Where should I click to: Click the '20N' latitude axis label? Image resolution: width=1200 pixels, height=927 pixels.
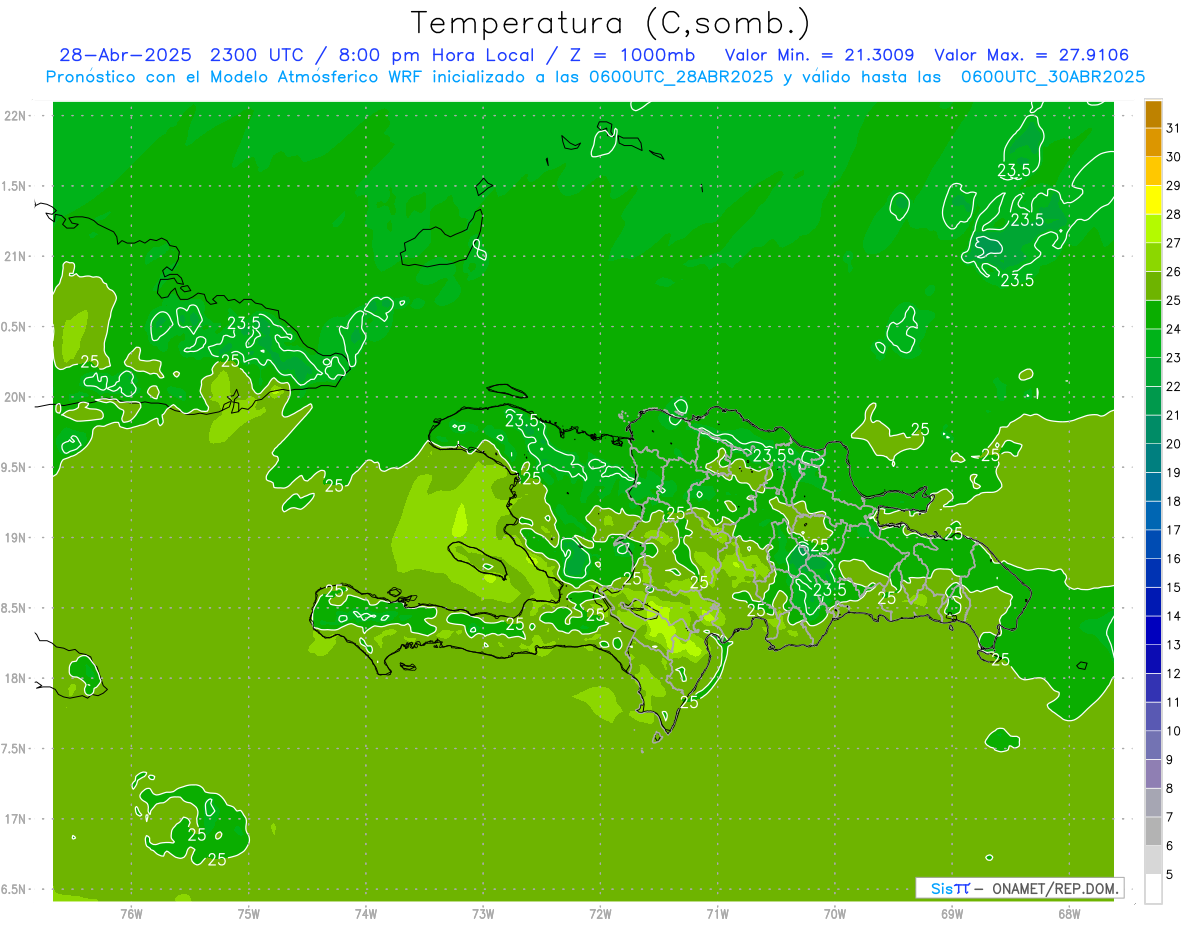coord(16,397)
